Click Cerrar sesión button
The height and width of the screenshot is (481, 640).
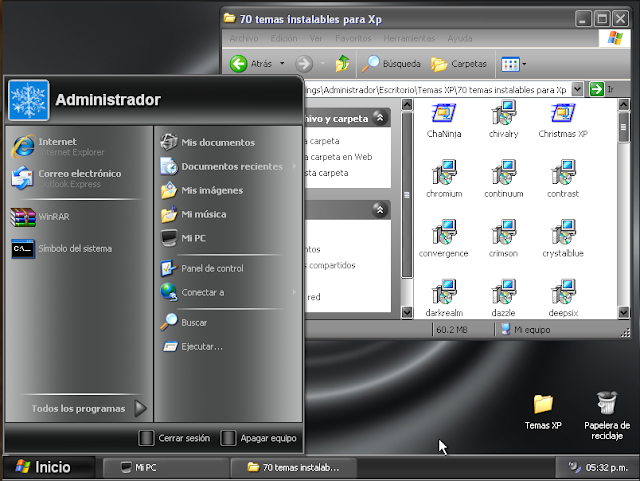coord(175,438)
